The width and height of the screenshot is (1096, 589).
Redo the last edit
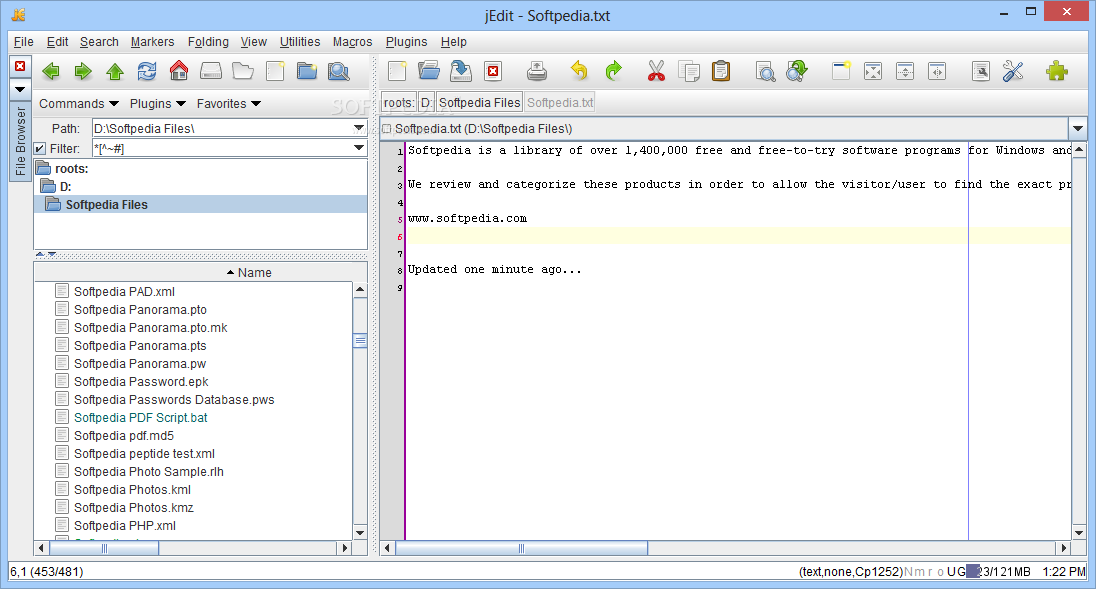[613, 71]
